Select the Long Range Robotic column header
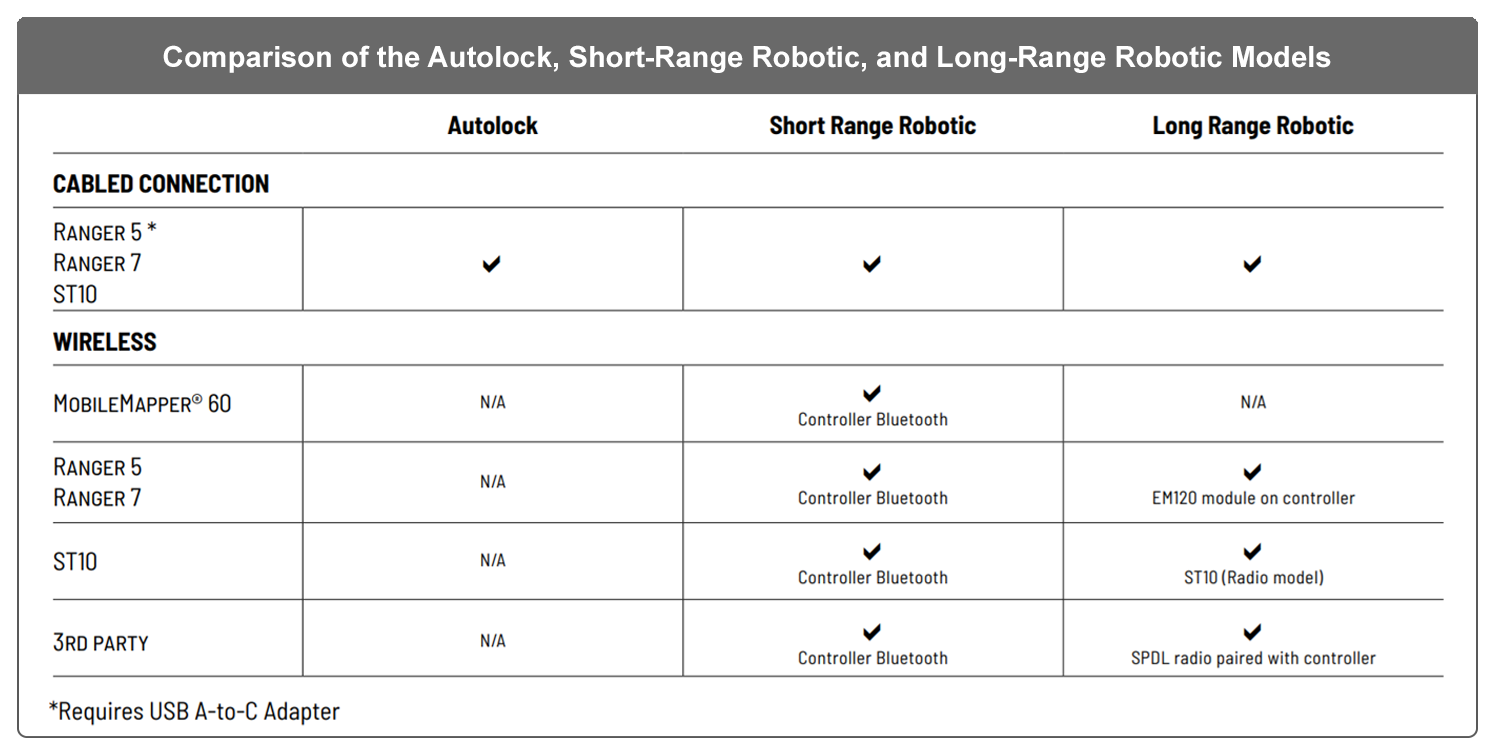Viewport: 1500px width, 755px height. point(1252,126)
